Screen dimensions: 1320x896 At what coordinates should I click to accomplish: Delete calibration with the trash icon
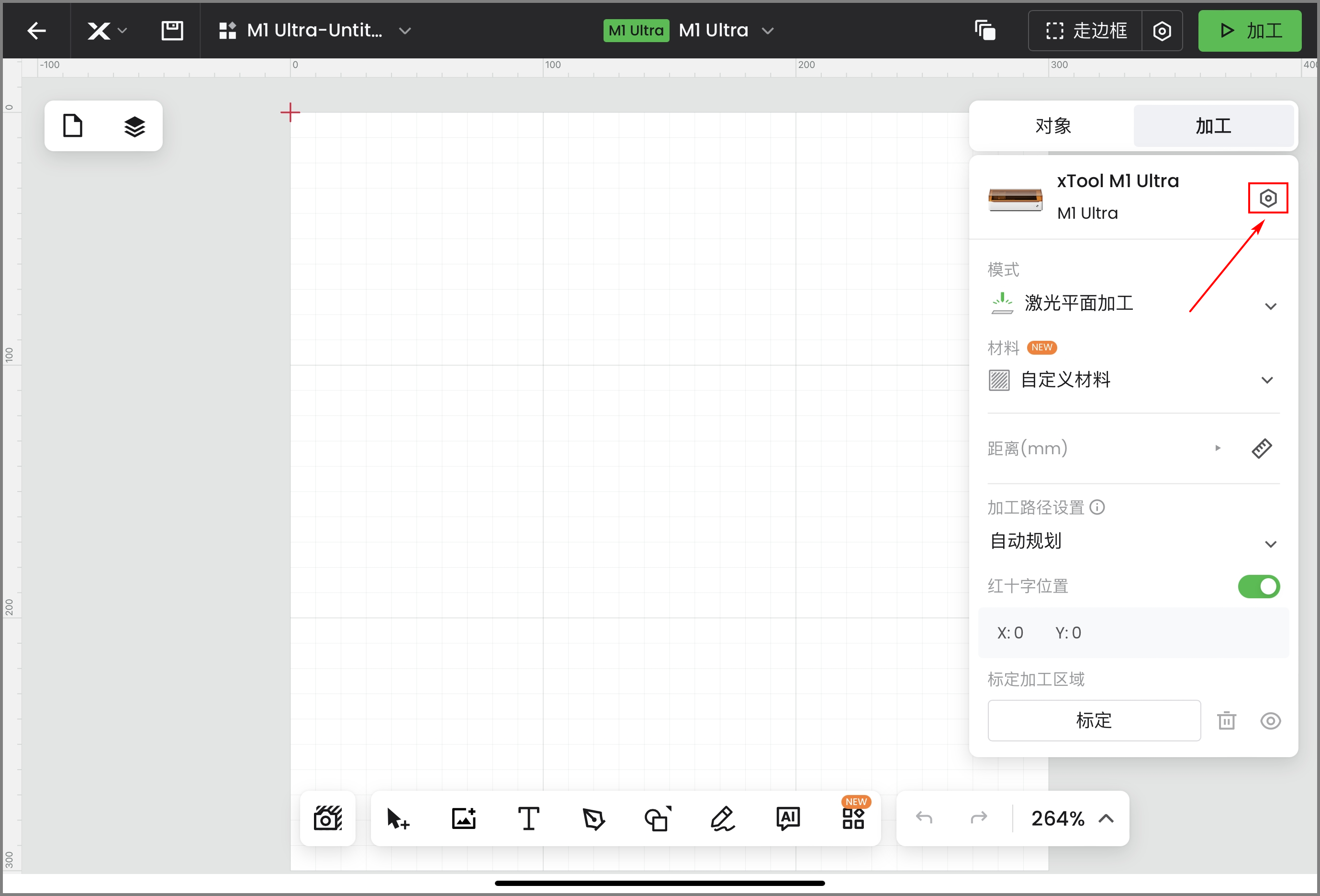pyautogui.click(x=1226, y=720)
